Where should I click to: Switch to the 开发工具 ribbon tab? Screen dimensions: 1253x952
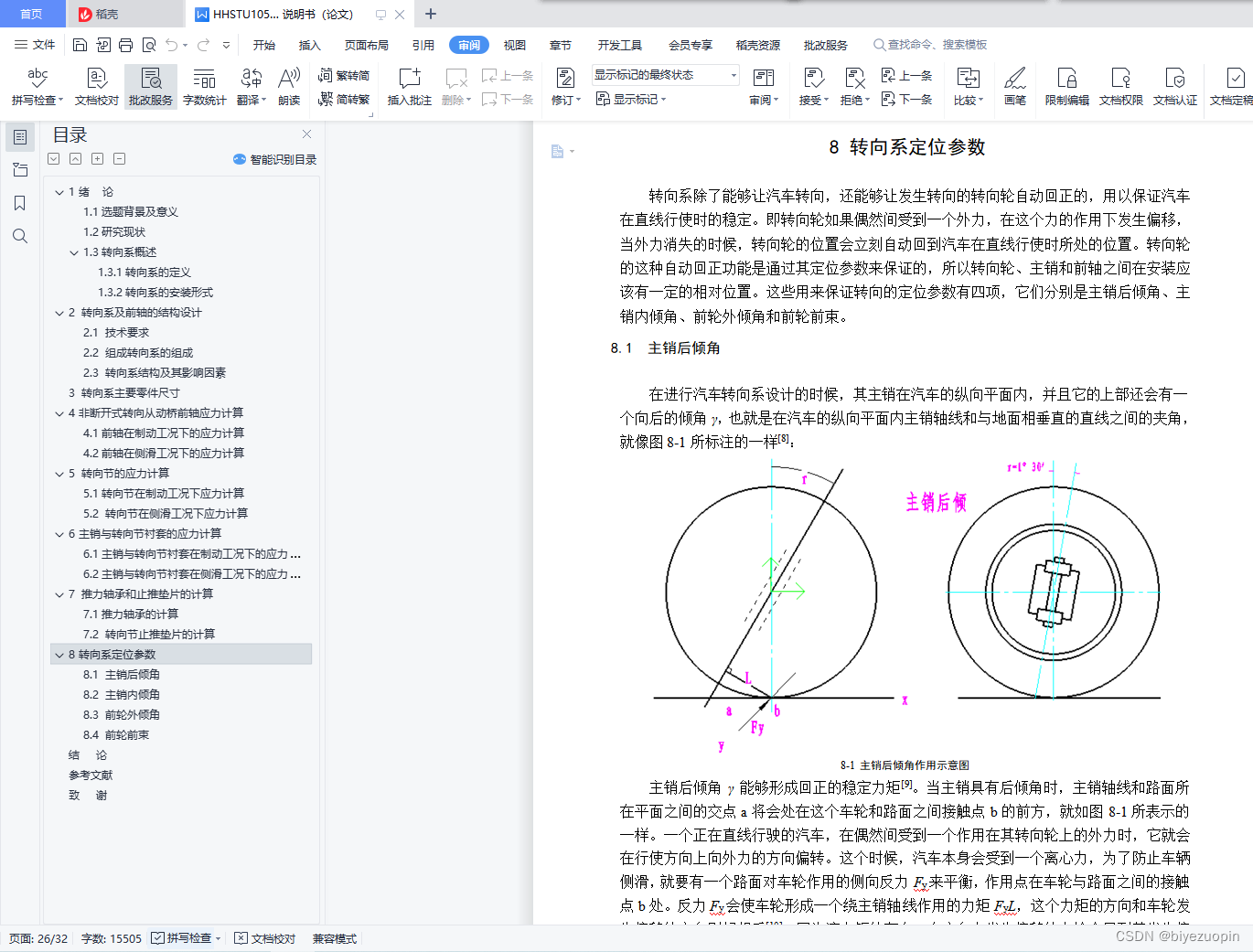click(x=620, y=45)
